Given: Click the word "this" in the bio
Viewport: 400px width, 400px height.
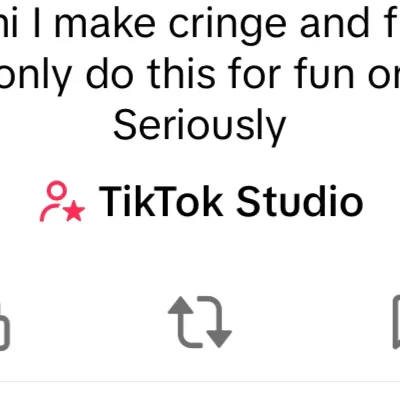Looking at the screenshot, I should click(181, 73).
